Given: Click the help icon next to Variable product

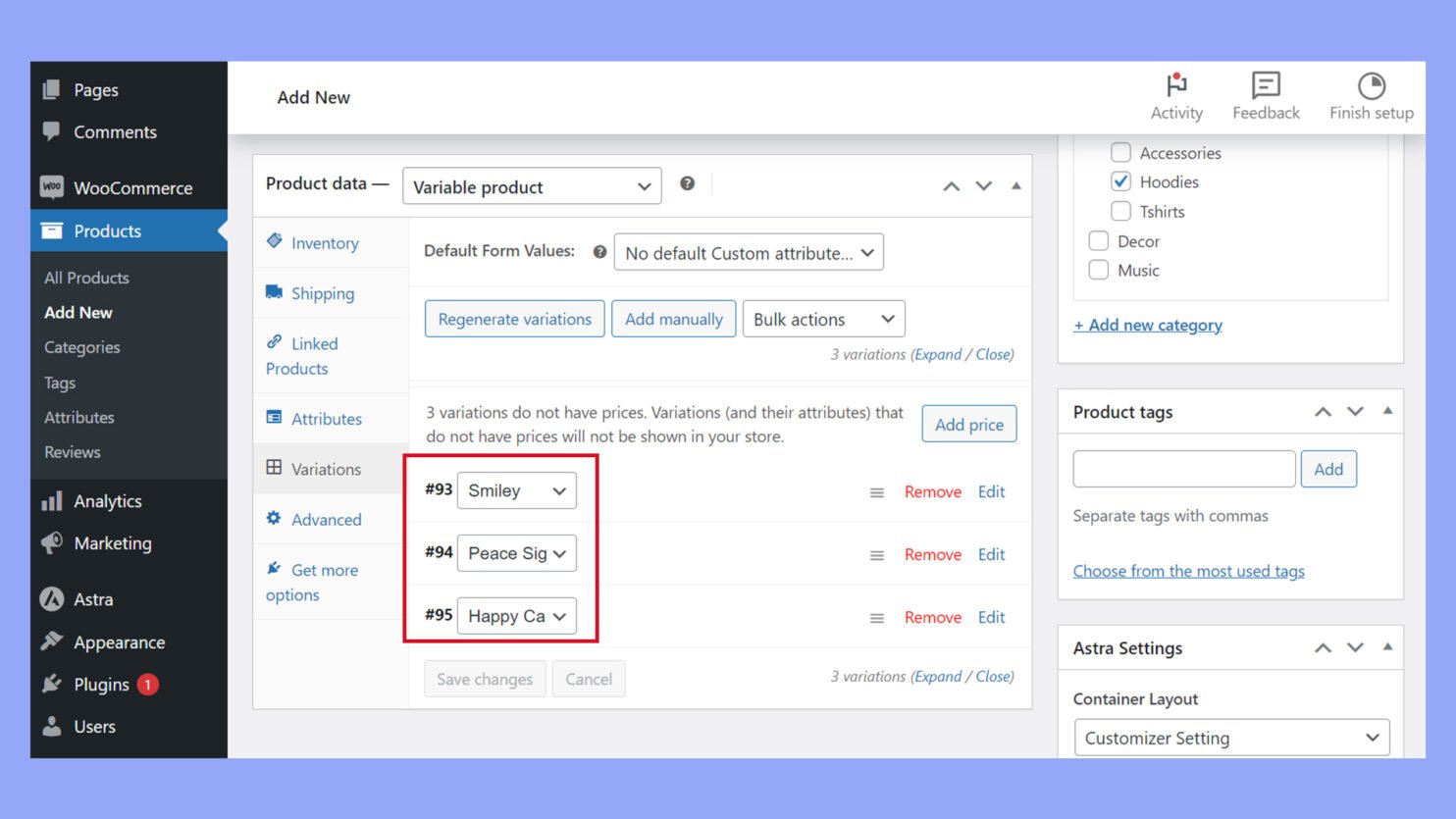Looking at the screenshot, I should pos(687,183).
